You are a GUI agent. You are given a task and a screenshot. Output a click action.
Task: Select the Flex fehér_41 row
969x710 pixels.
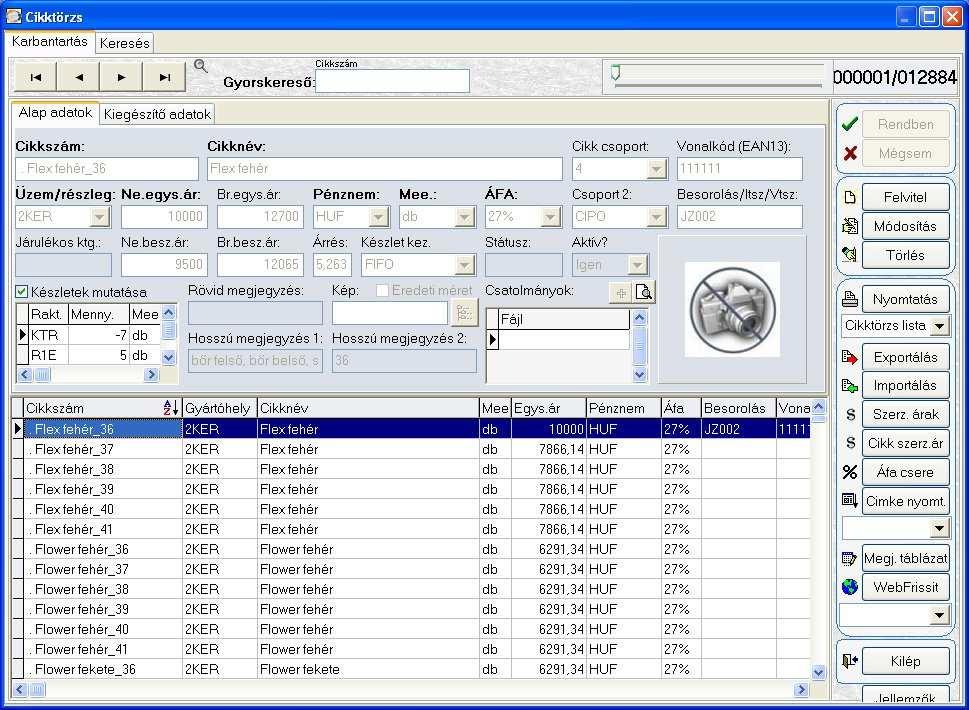tap(410, 529)
